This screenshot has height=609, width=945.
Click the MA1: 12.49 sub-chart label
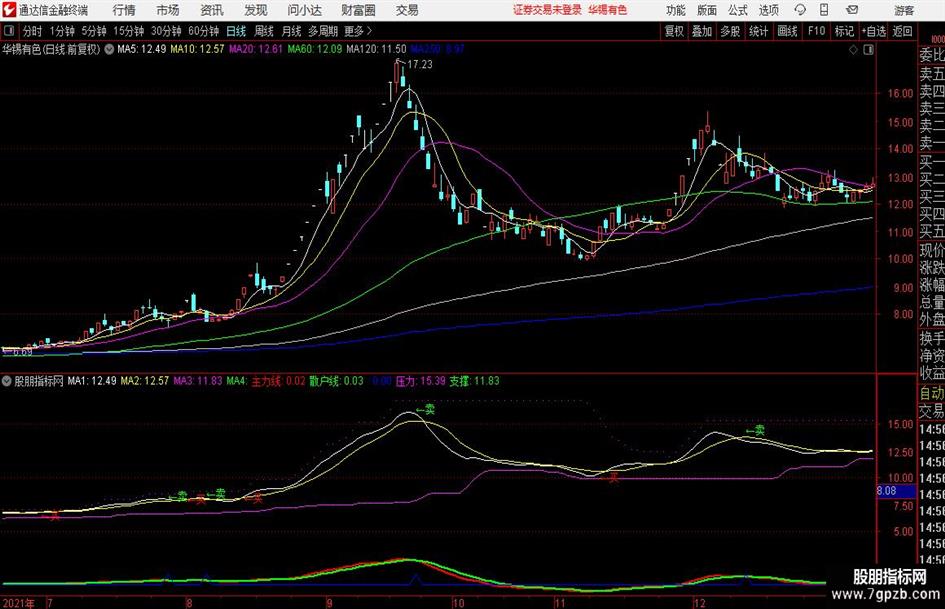coord(92,381)
